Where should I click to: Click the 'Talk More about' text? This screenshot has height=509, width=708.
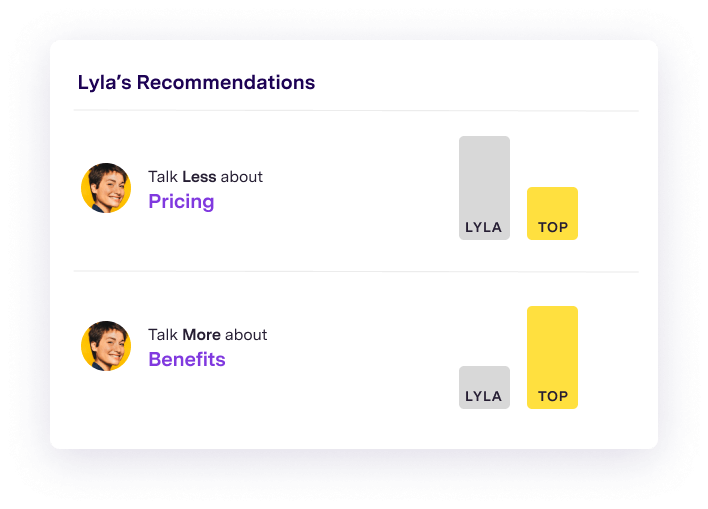(208, 335)
